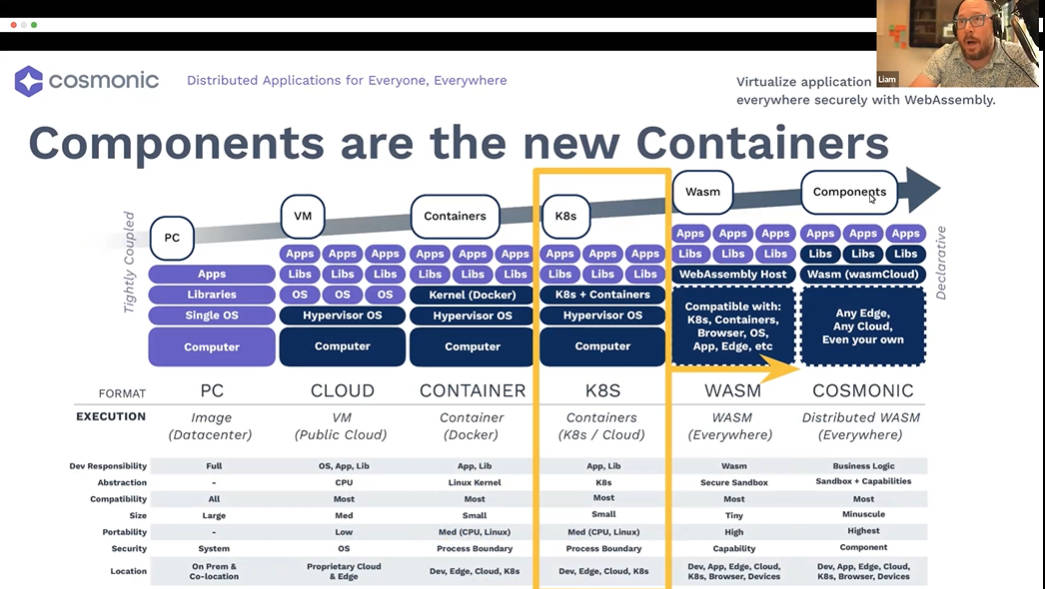The image size is (1045, 589).
Task: Open Liam's webcam video thumbnail
Action: point(958,43)
